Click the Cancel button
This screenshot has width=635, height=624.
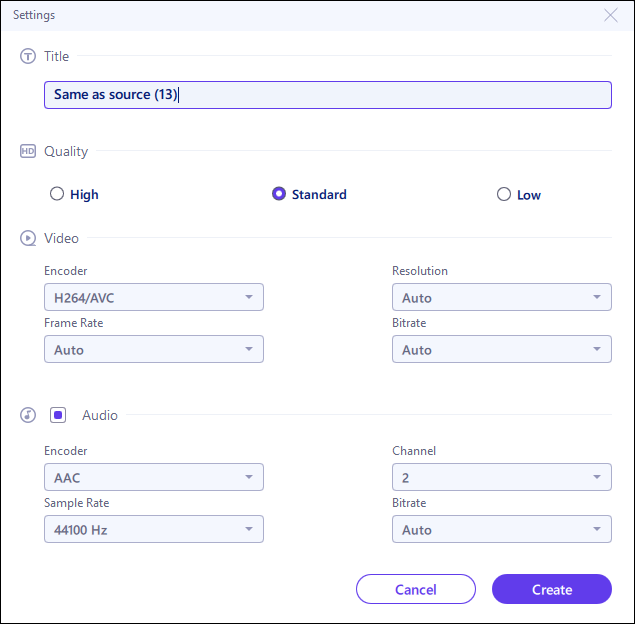(415, 589)
